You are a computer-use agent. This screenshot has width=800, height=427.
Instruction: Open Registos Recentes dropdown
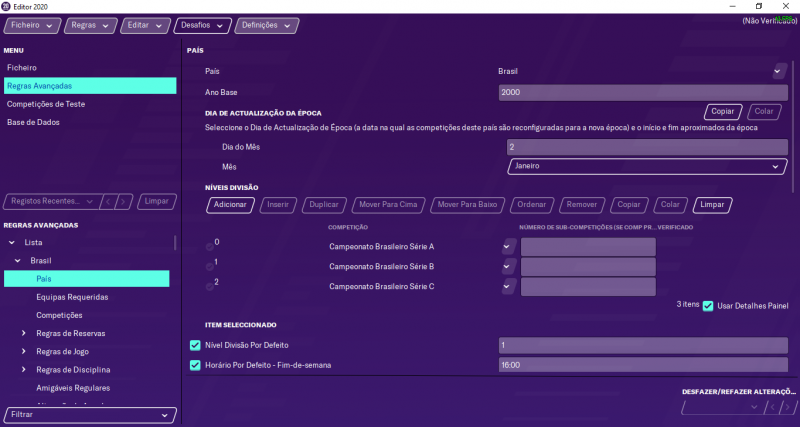click(x=51, y=202)
